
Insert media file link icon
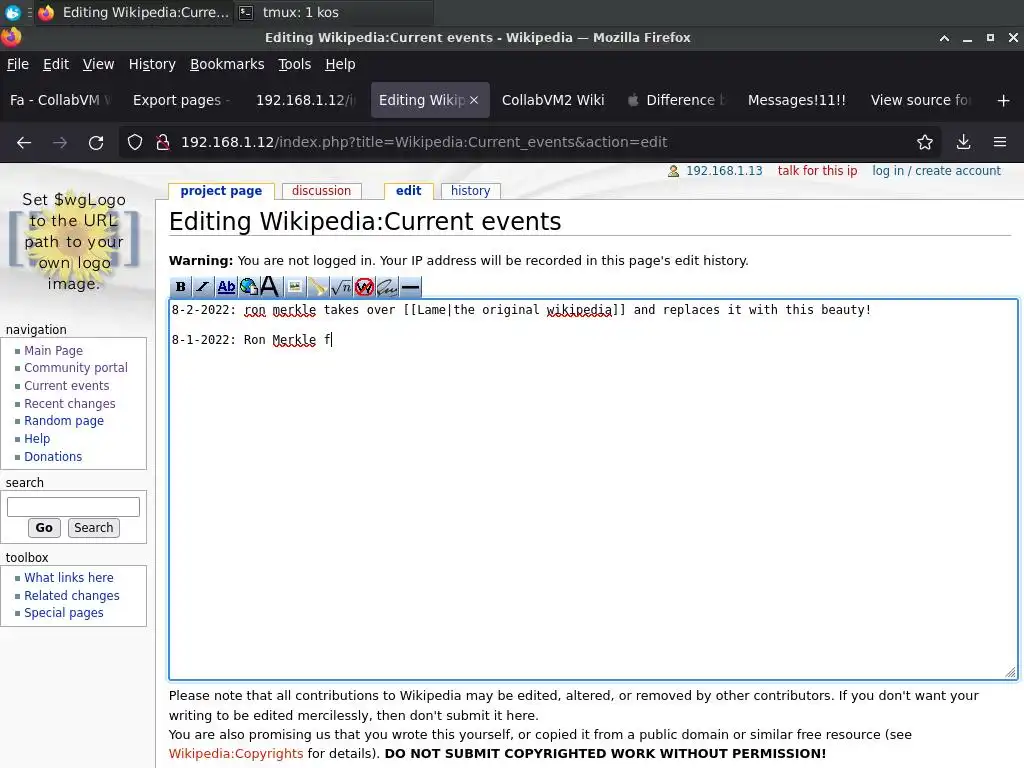[317, 287]
